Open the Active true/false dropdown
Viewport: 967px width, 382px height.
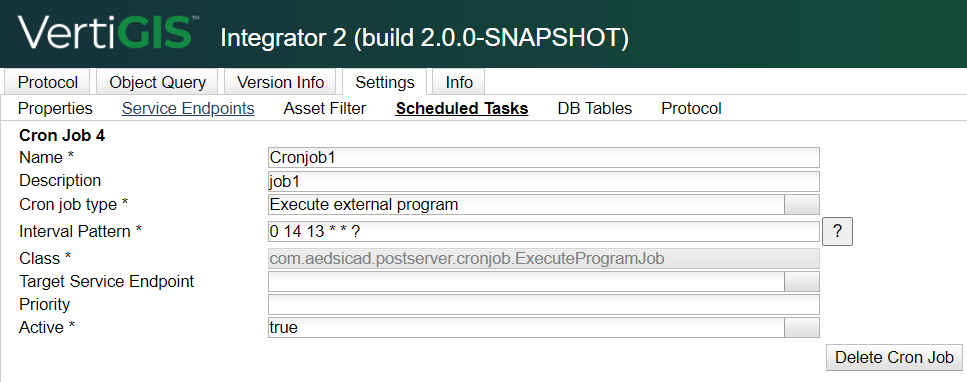point(802,328)
